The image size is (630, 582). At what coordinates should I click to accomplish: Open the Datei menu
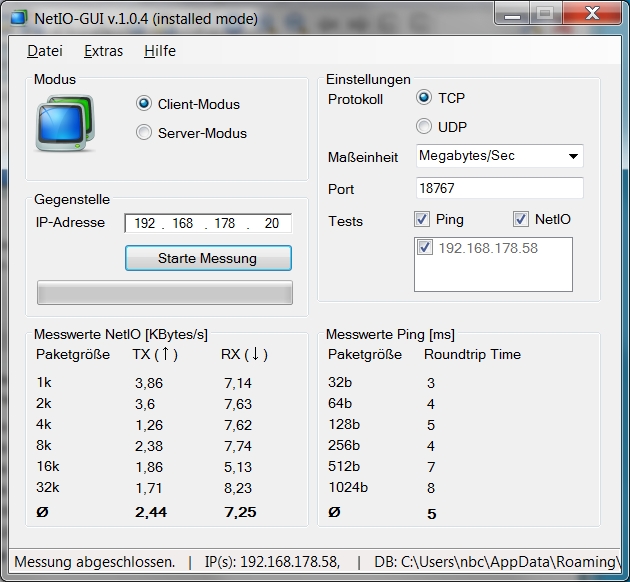pos(45,51)
